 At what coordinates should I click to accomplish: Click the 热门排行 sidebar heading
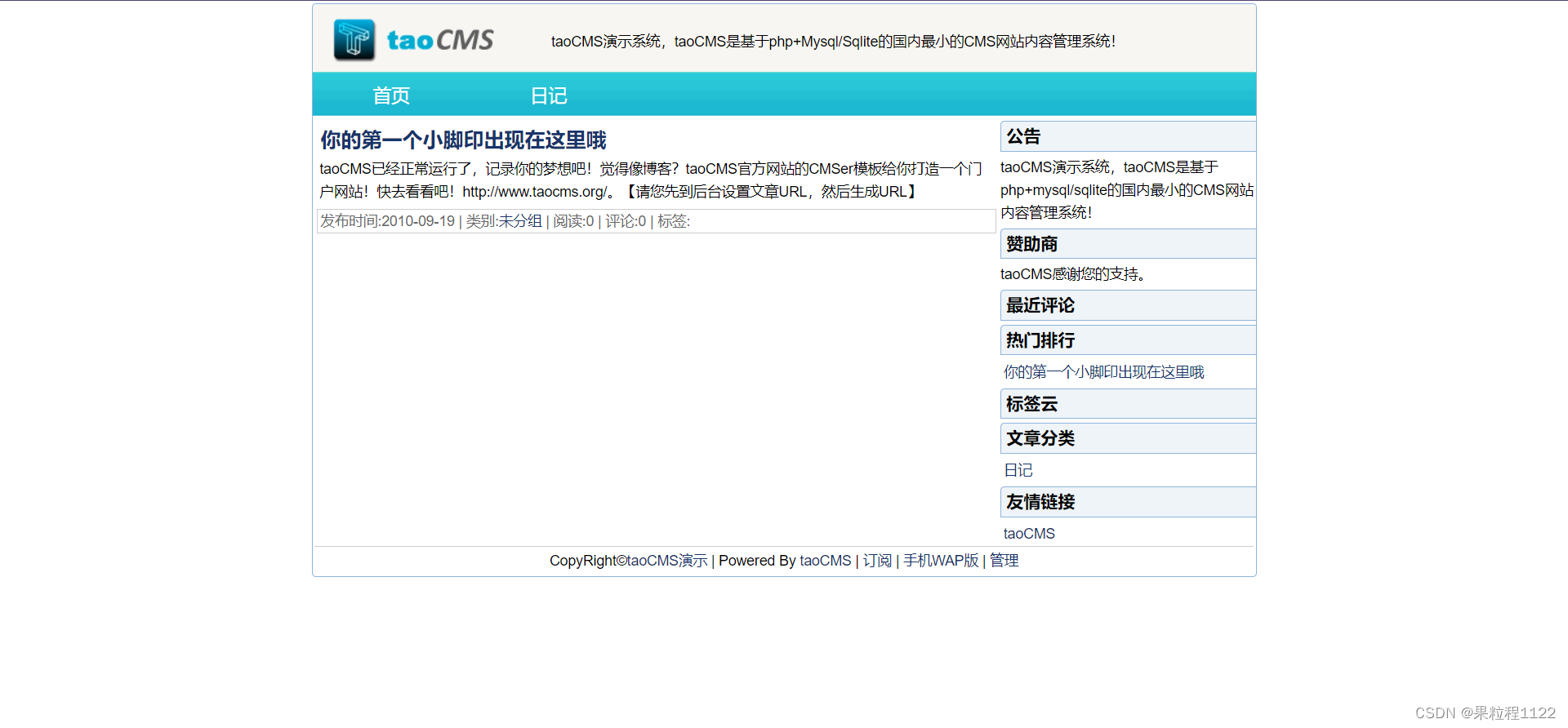(1128, 340)
